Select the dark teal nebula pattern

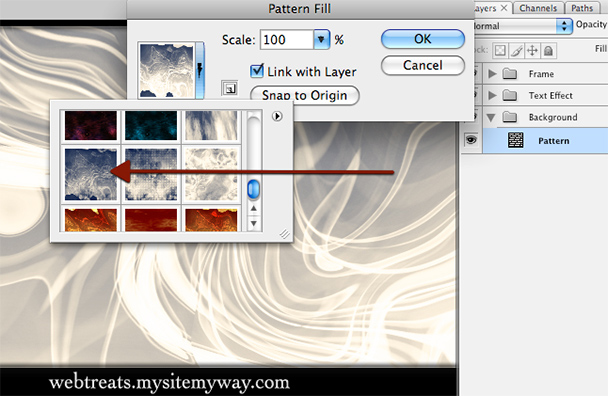pyautogui.click(x=151, y=125)
